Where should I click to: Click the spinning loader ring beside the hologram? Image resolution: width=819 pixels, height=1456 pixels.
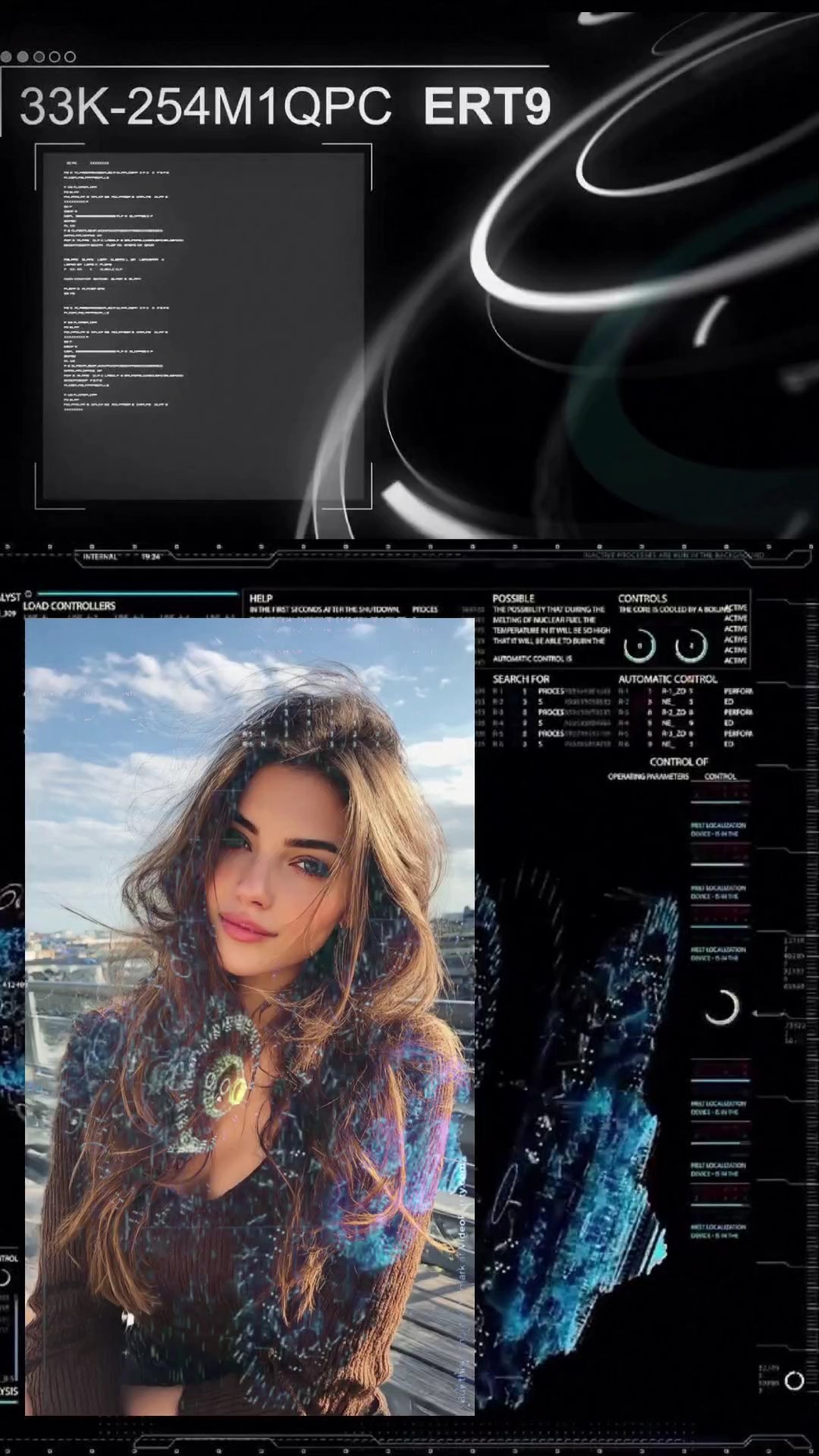point(721,1007)
